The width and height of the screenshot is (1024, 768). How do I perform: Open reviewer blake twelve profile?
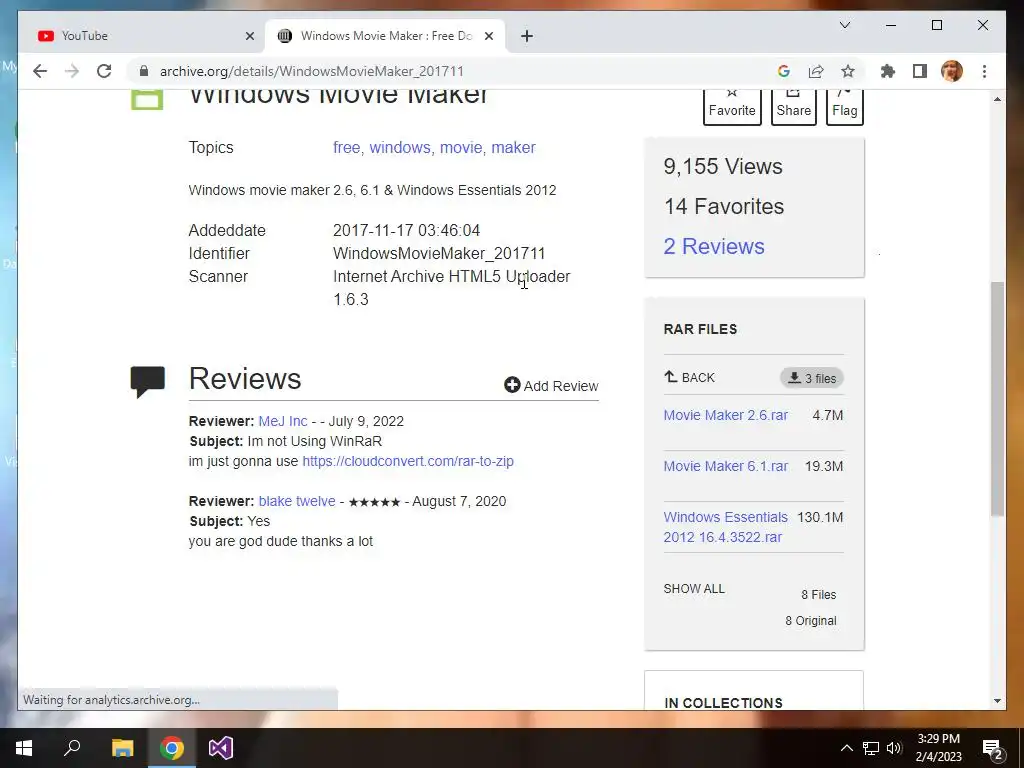297,501
